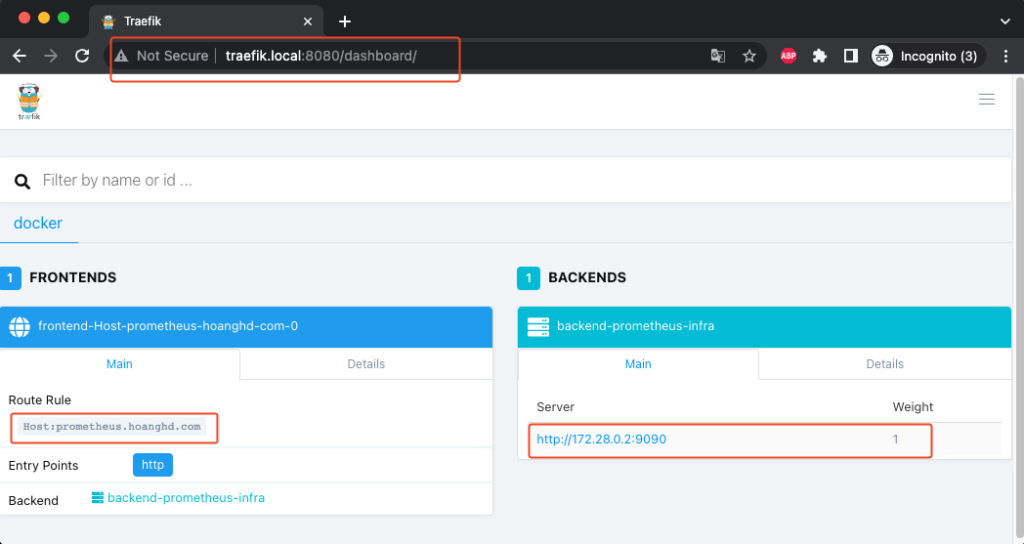Screen dimensions: 1024x544
Task: Click the browser back arrow
Action: pos(20,56)
